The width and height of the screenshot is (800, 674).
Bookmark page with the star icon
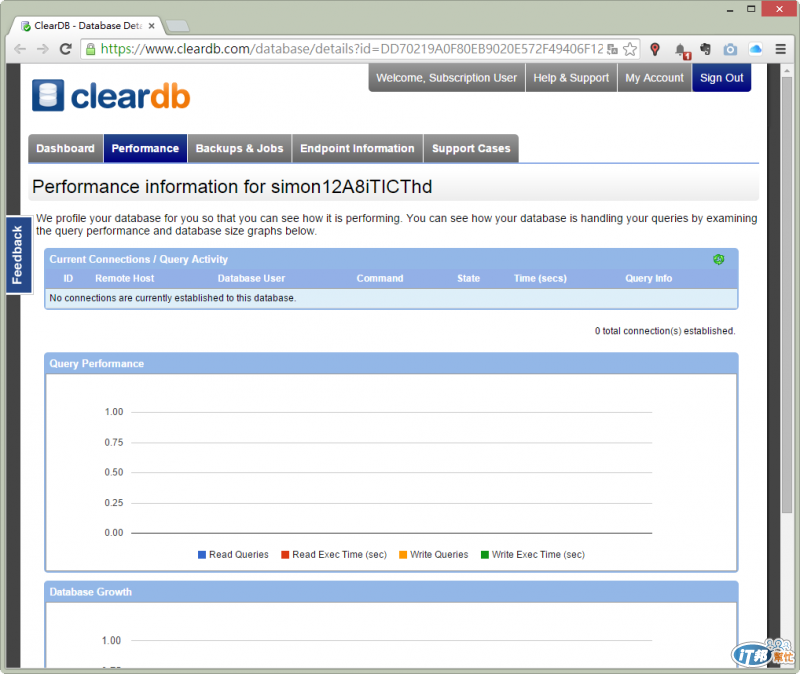coord(630,49)
